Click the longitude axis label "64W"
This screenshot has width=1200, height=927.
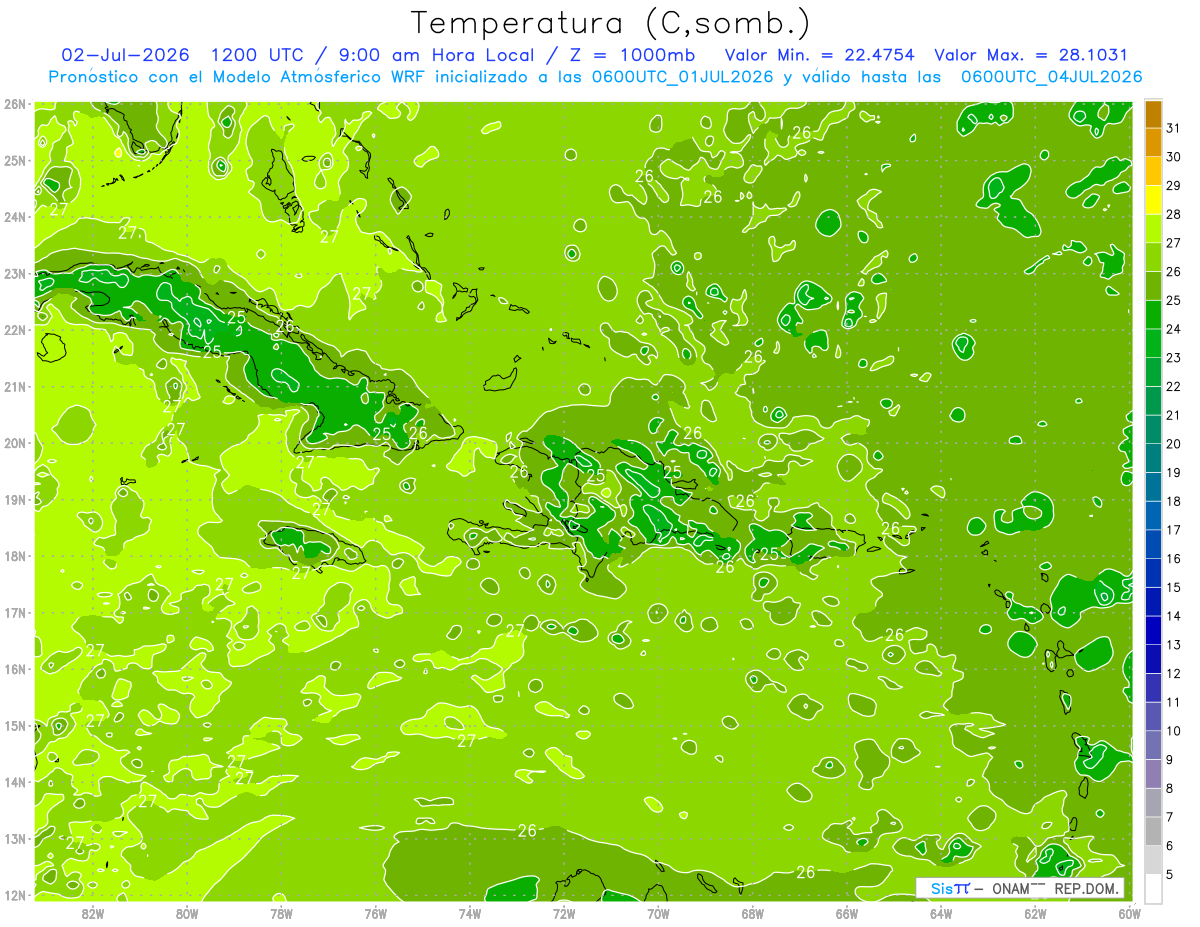(941, 914)
